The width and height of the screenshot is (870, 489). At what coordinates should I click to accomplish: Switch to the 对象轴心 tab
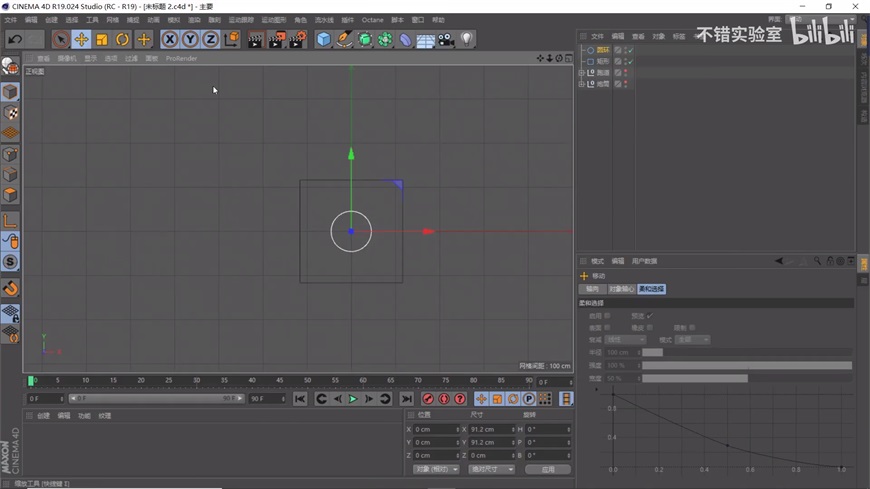(x=619, y=289)
